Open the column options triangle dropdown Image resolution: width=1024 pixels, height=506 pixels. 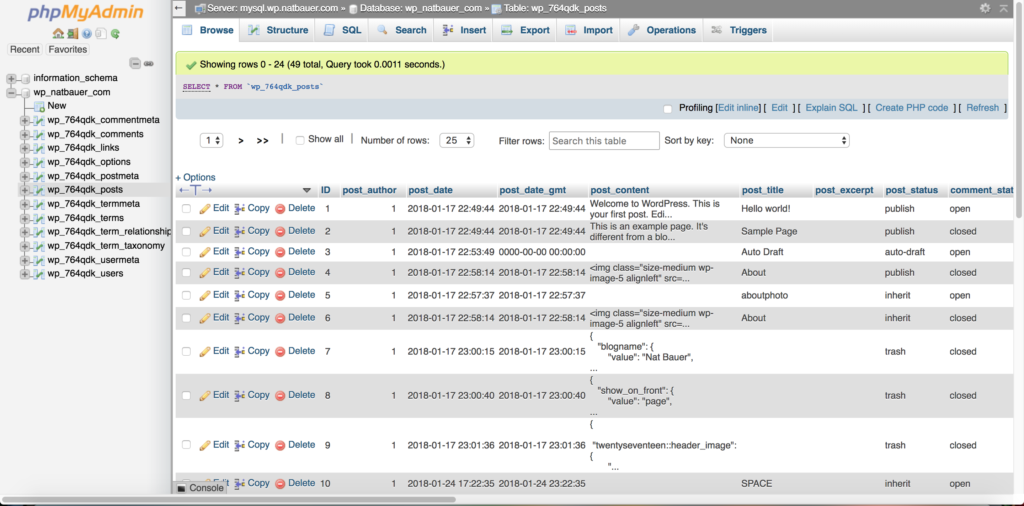(307, 191)
